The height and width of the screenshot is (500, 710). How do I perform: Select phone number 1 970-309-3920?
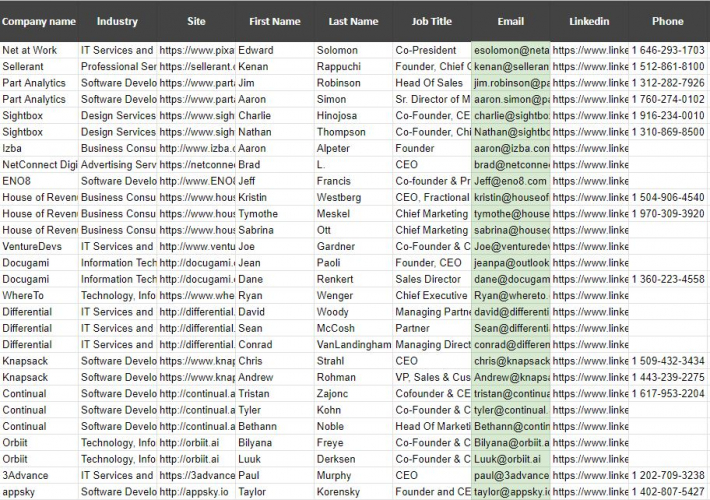coord(668,214)
